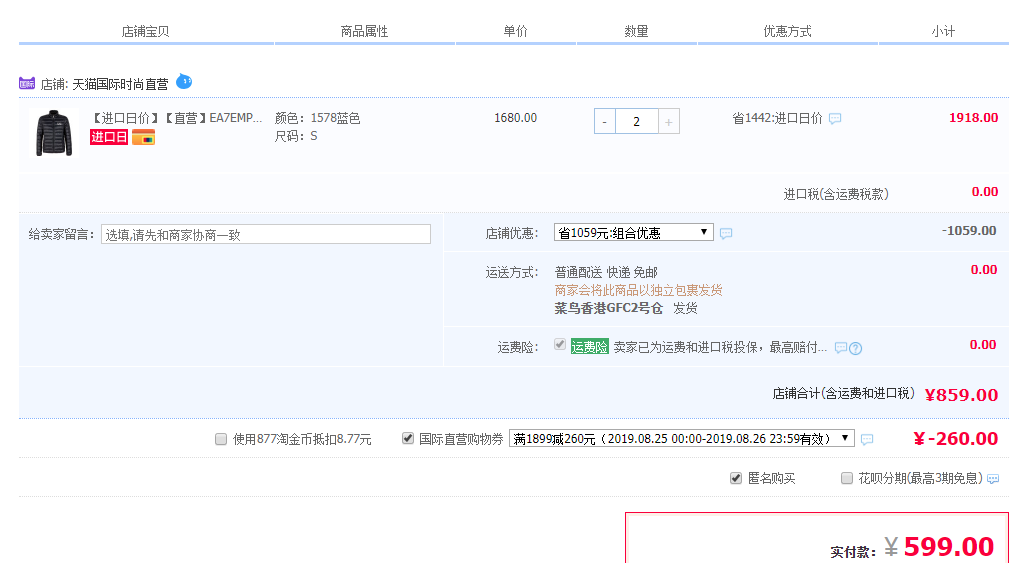Viewport: 1022px width, 563px height.
Task: Open comment bubble beside 店铺优惠 dropdown
Action: click(725, 233)
